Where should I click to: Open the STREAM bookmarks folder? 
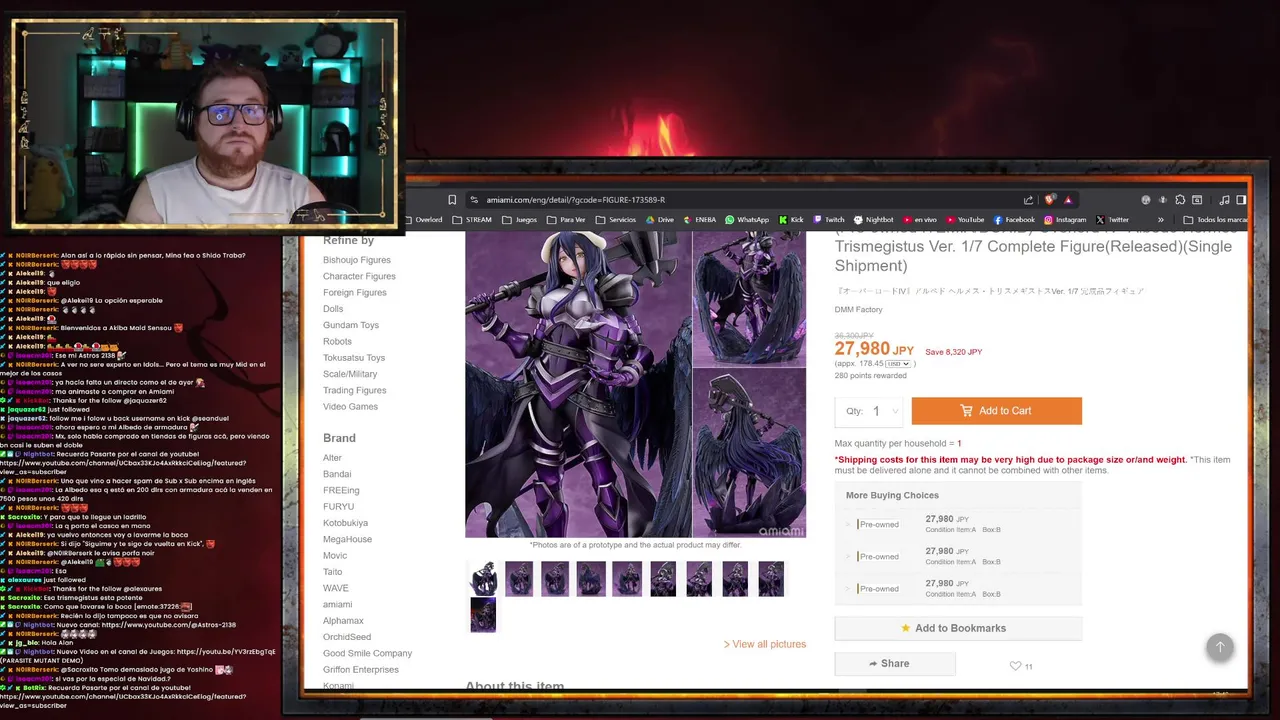472,220
